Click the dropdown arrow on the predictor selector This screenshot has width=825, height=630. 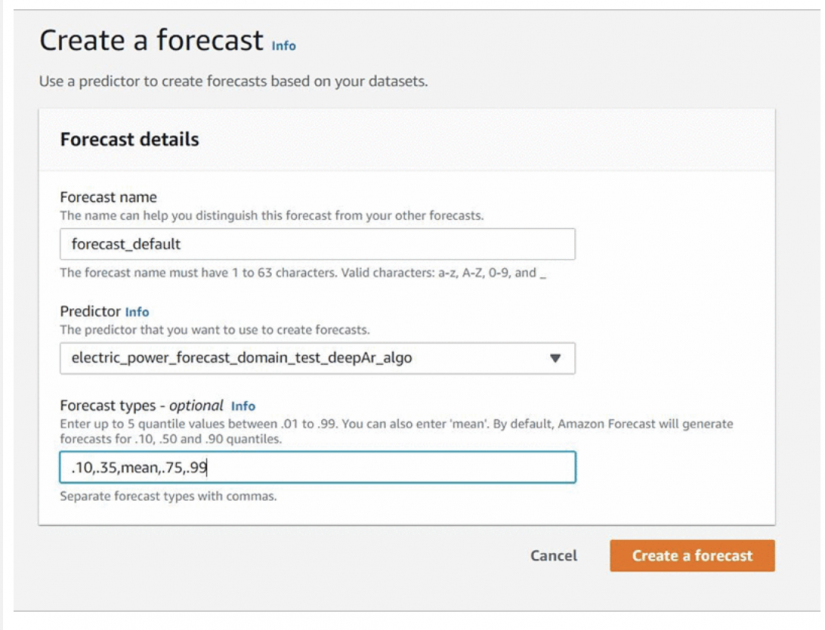[x=555, y=357]
